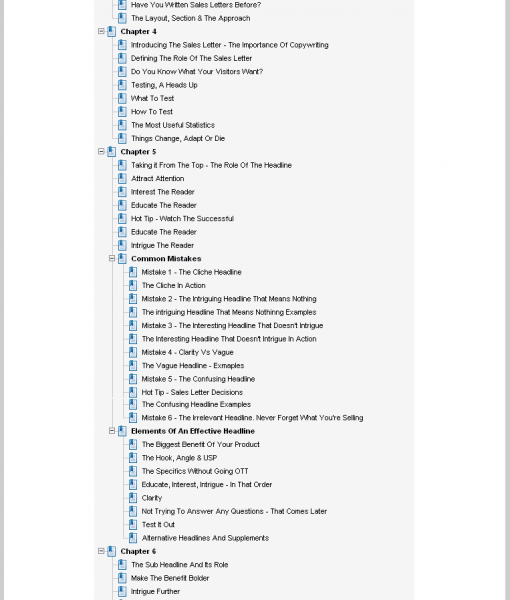Collapse the Chapter 6 tree node

pyautogui.click(x=101, y=551)
